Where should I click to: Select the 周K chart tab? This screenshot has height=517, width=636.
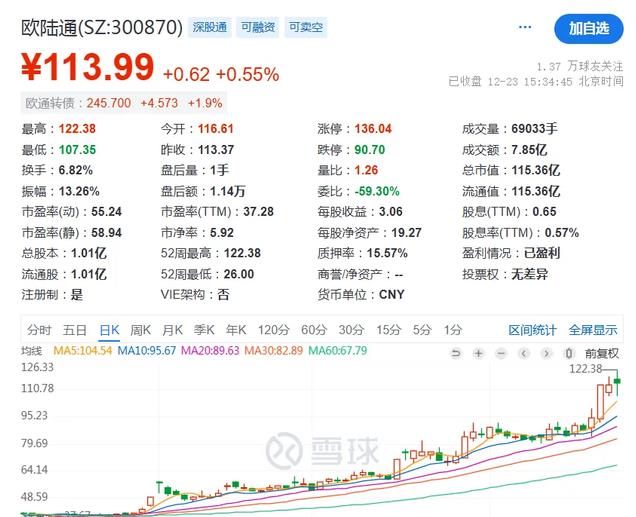coord(140,330)
